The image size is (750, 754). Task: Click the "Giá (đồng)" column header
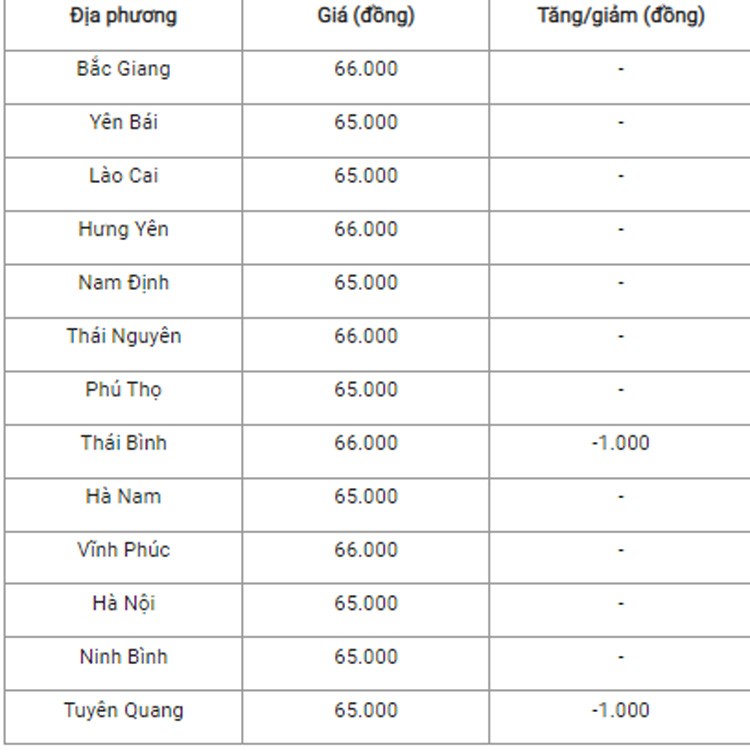[x=366, y=16]
